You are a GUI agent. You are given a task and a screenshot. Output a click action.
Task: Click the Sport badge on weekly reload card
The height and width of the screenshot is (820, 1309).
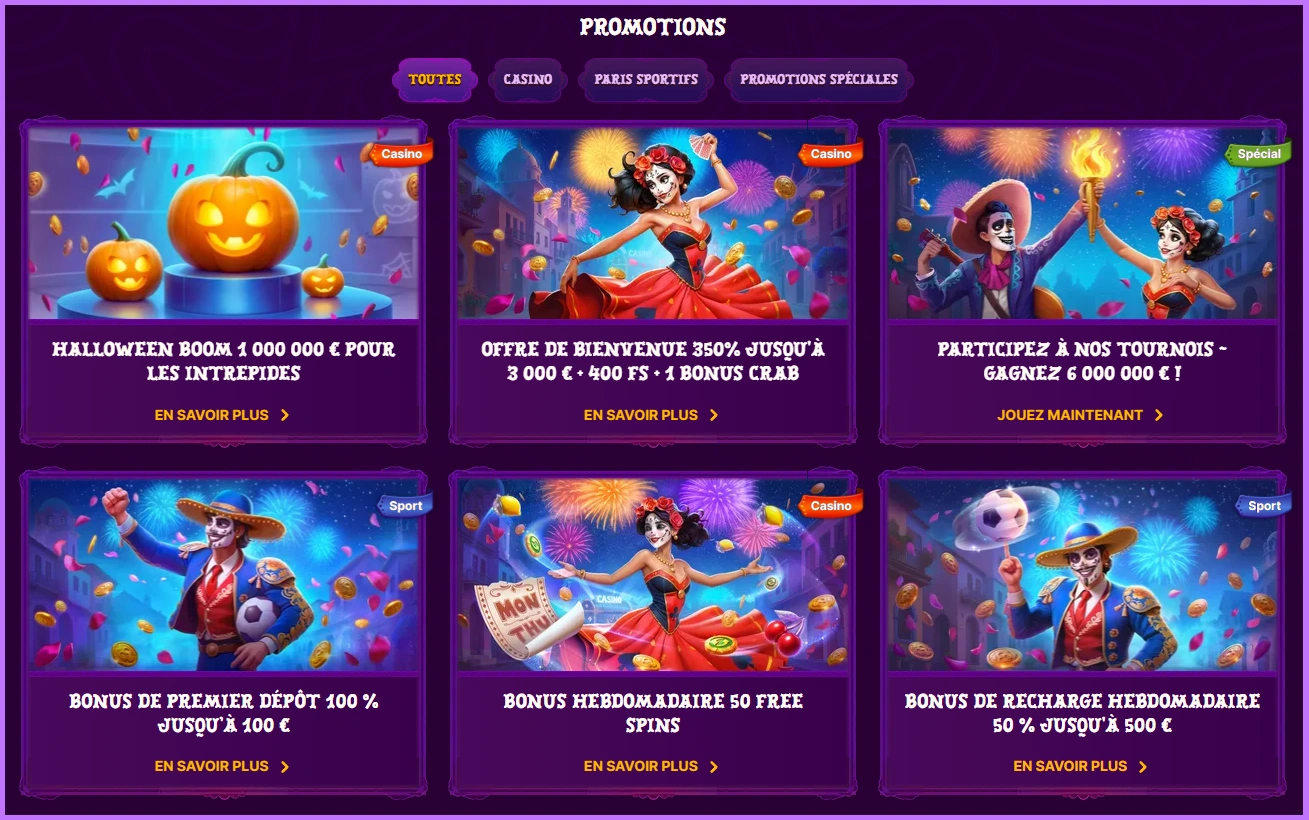coord(1264,505)
